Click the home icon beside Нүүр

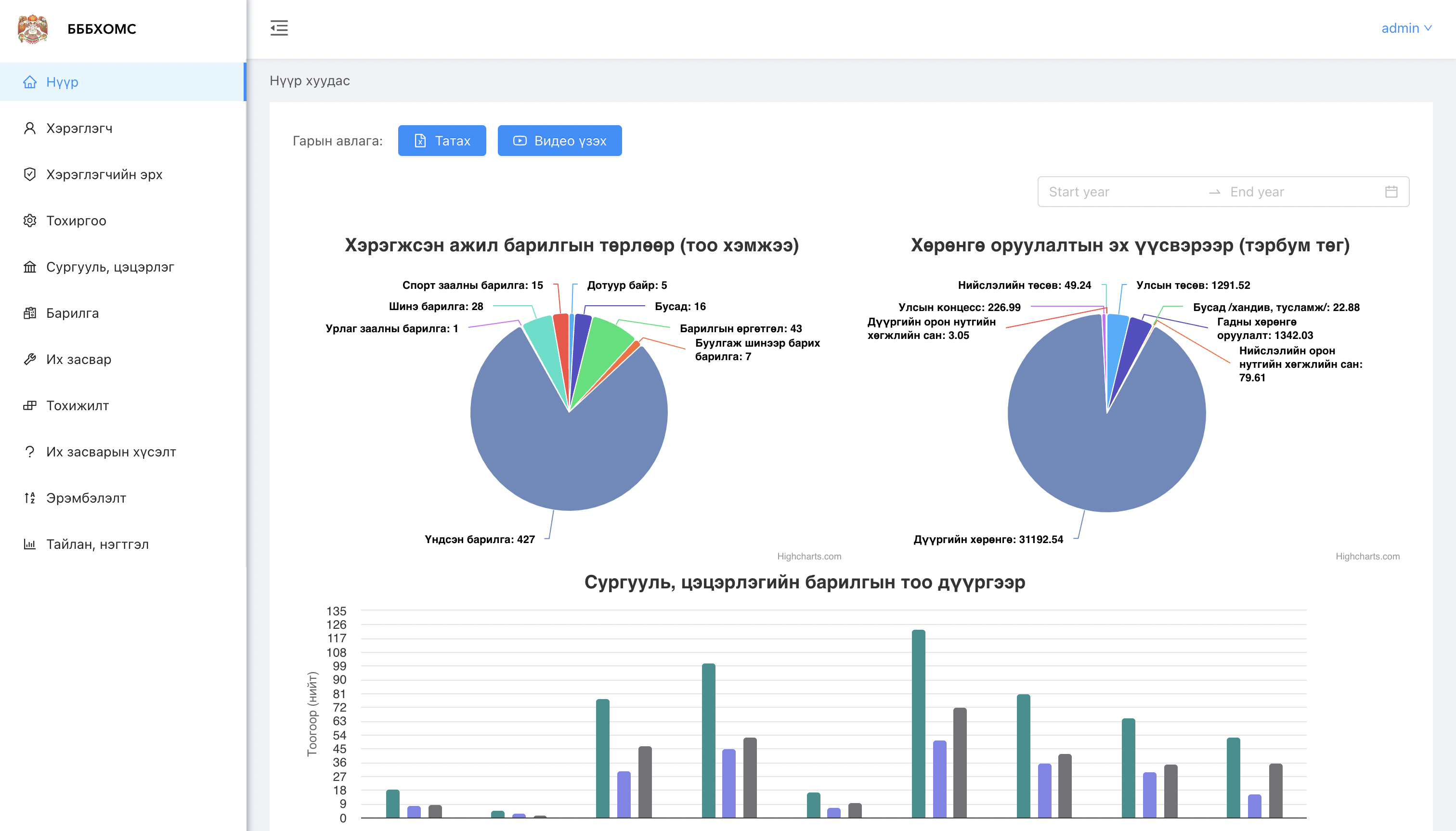click(30, 82)
